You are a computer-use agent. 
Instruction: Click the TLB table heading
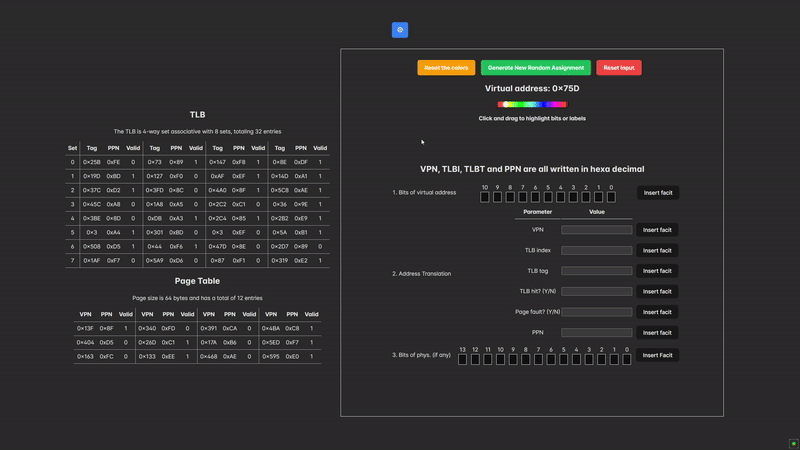click(x=197, y=114)
